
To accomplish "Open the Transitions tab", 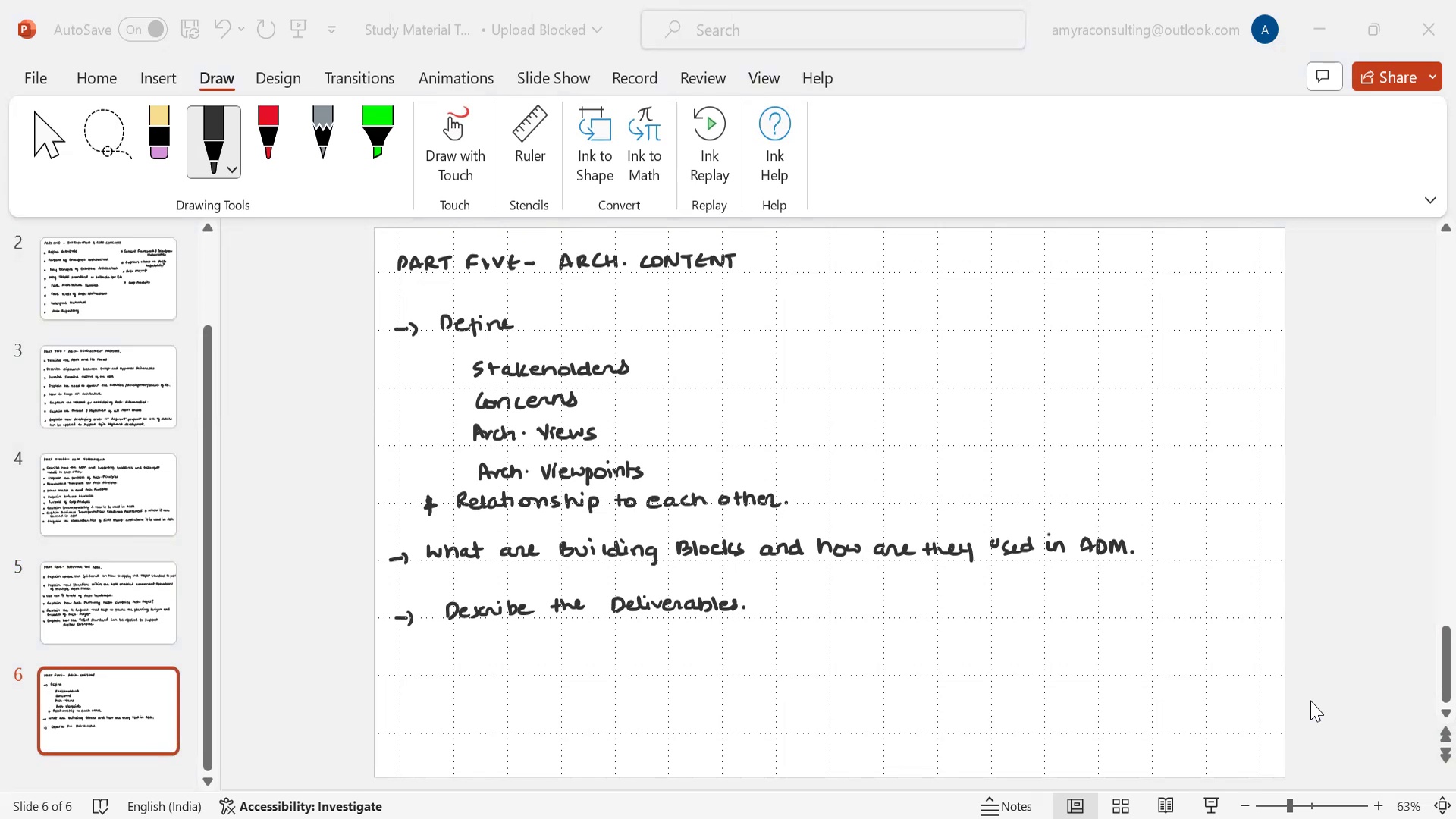I will point(359,78).
